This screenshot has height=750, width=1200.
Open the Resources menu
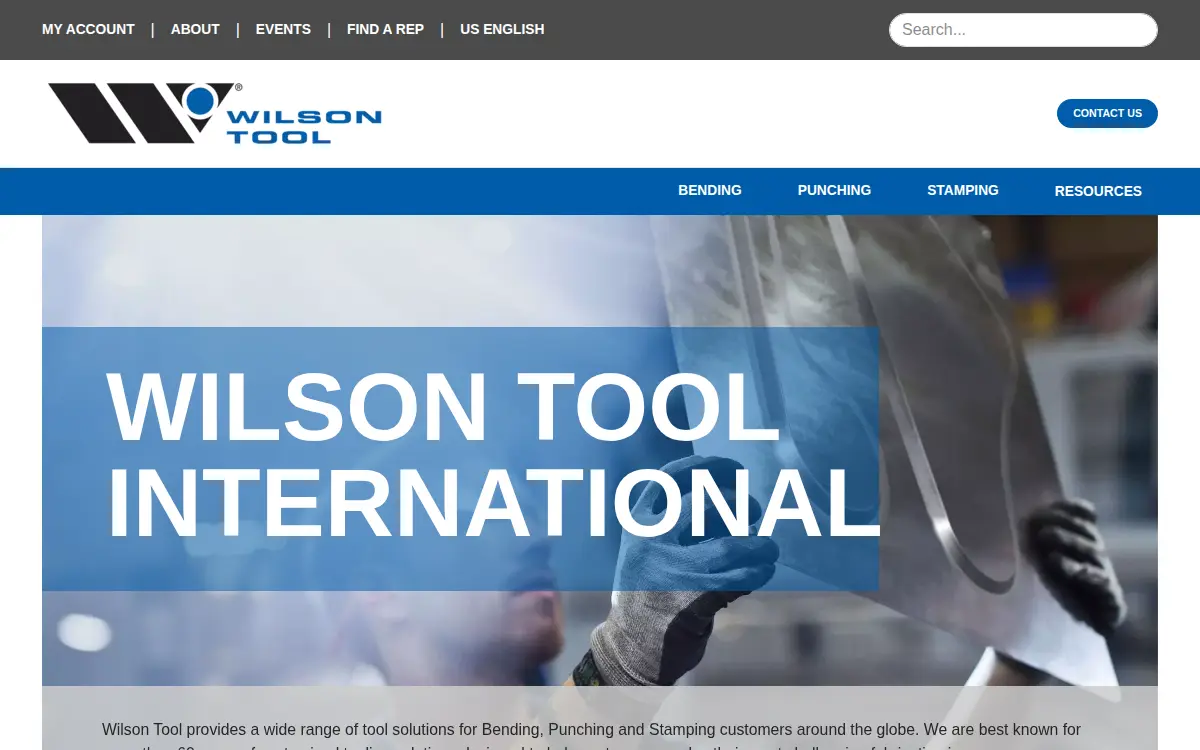[x=1098, y=191]
